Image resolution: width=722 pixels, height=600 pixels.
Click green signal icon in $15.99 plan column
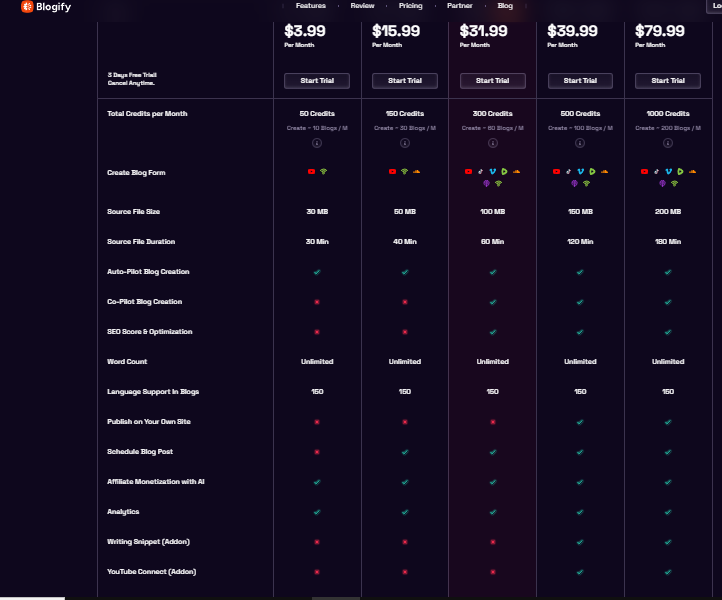click(x=404, y=171)
